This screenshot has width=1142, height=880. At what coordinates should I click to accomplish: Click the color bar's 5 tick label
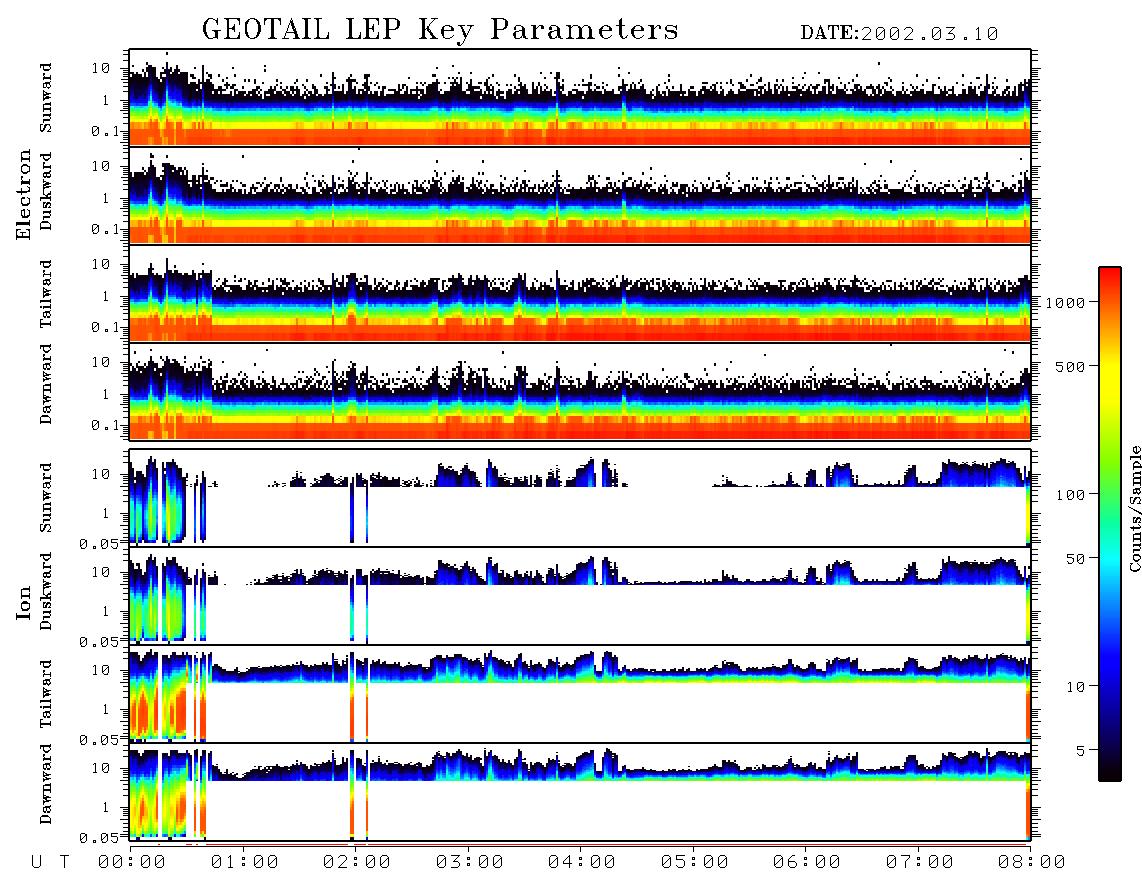(1081, 751)
